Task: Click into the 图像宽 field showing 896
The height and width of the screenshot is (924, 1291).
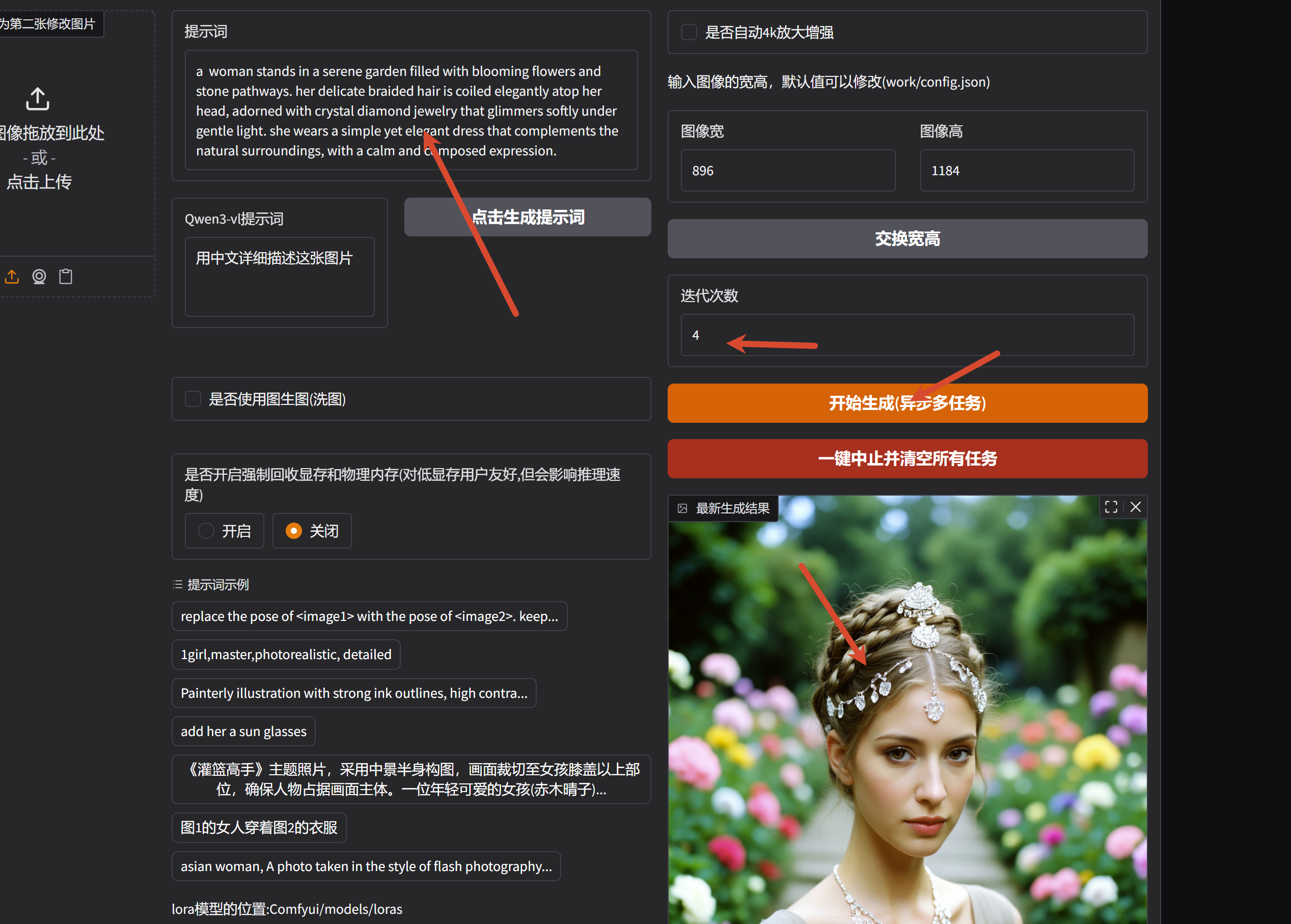Action: (788, 171)
